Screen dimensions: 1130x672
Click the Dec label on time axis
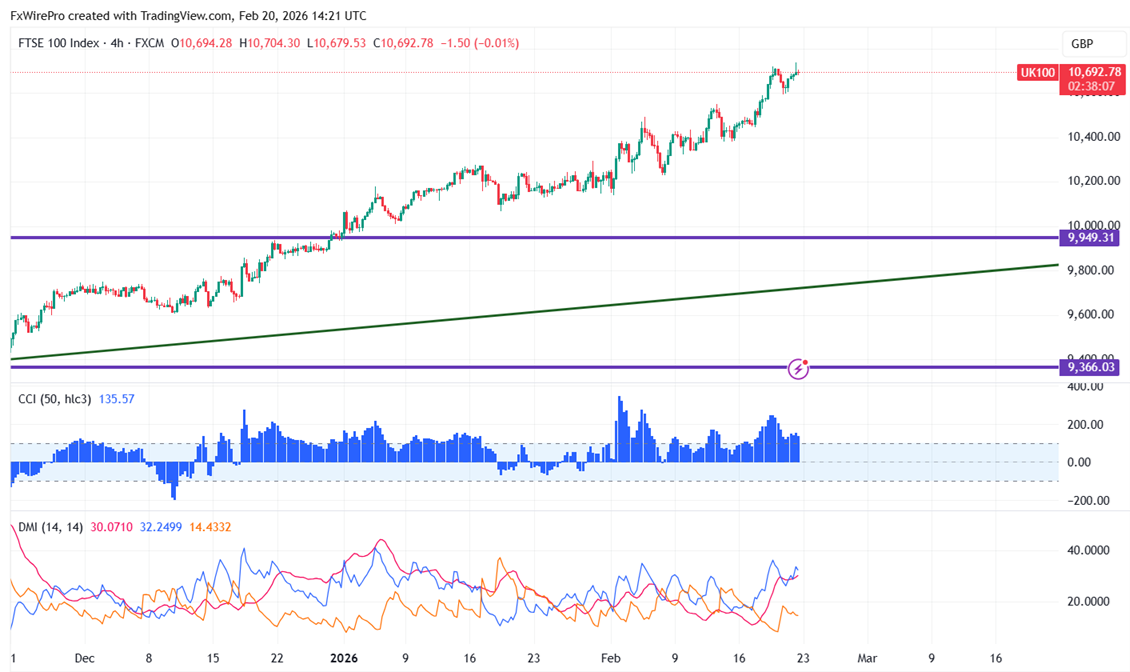tap(84, 658)
